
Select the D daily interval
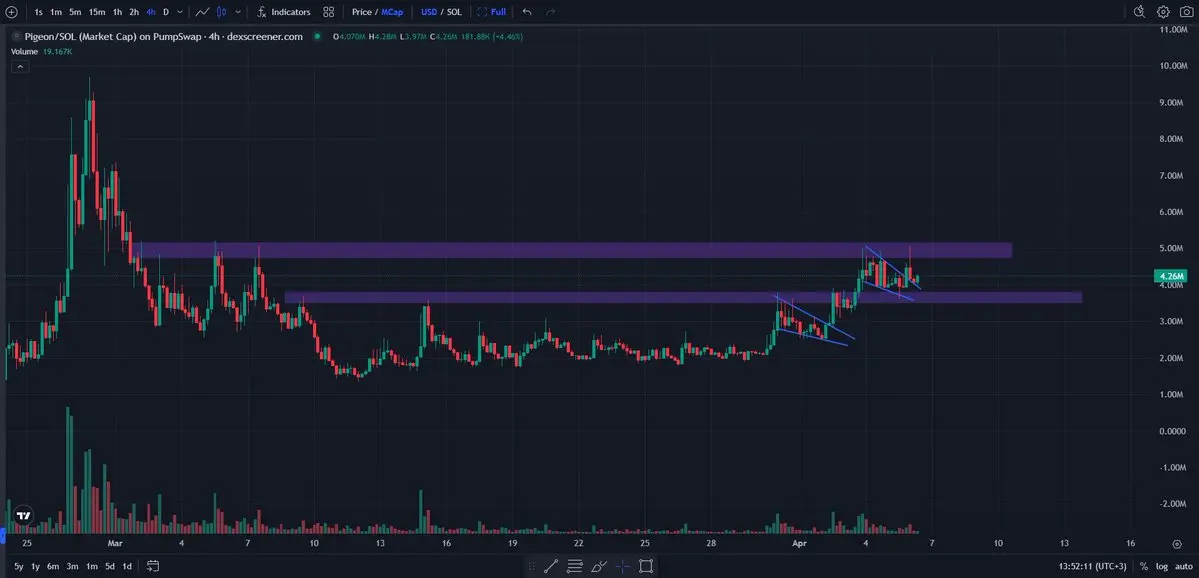(x=166, y=12)
